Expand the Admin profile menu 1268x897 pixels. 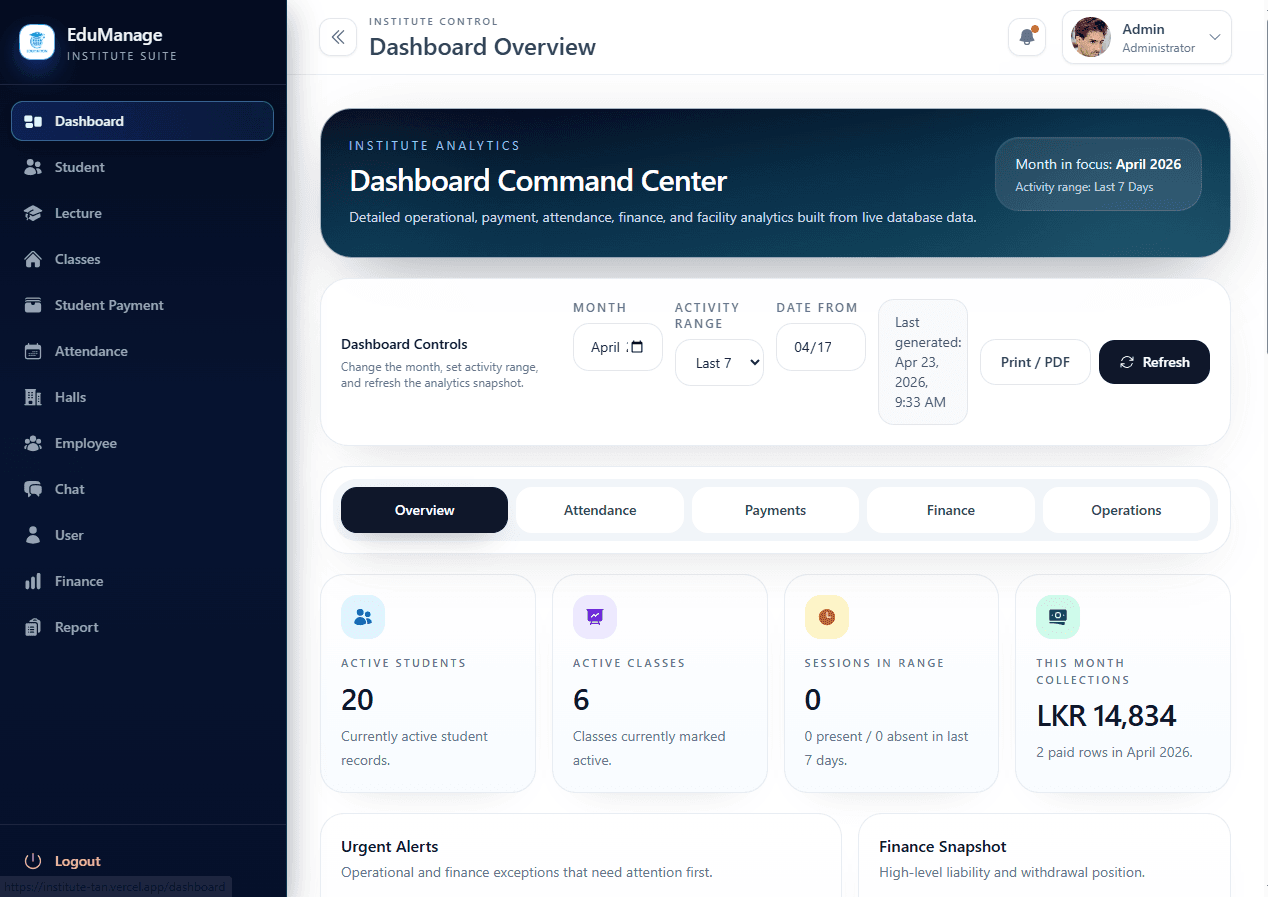coord(1214,38)
